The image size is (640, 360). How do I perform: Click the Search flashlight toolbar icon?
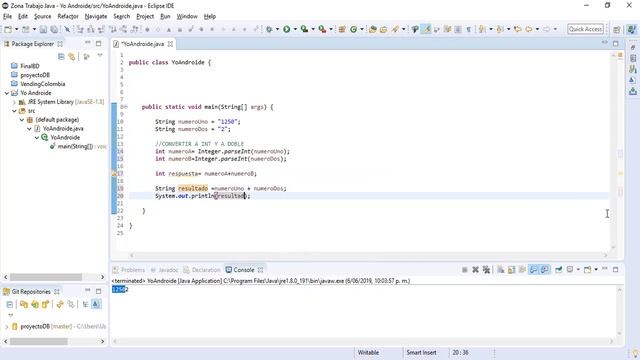[395, 29]
